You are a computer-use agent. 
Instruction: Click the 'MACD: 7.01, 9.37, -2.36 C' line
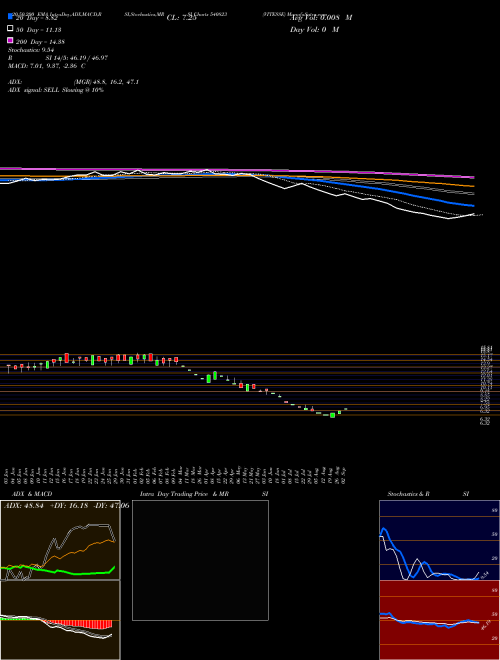tap(47, 66)
